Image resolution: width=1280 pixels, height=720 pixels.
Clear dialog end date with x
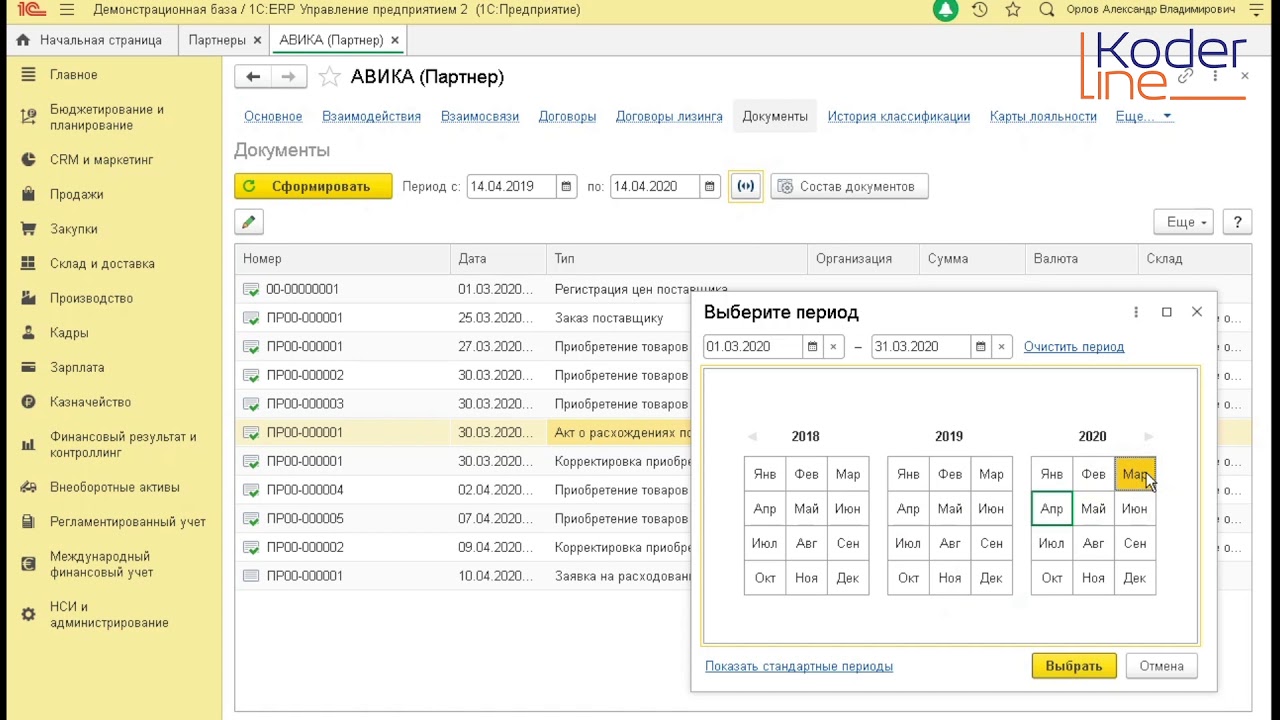[x=1001, y=347]
